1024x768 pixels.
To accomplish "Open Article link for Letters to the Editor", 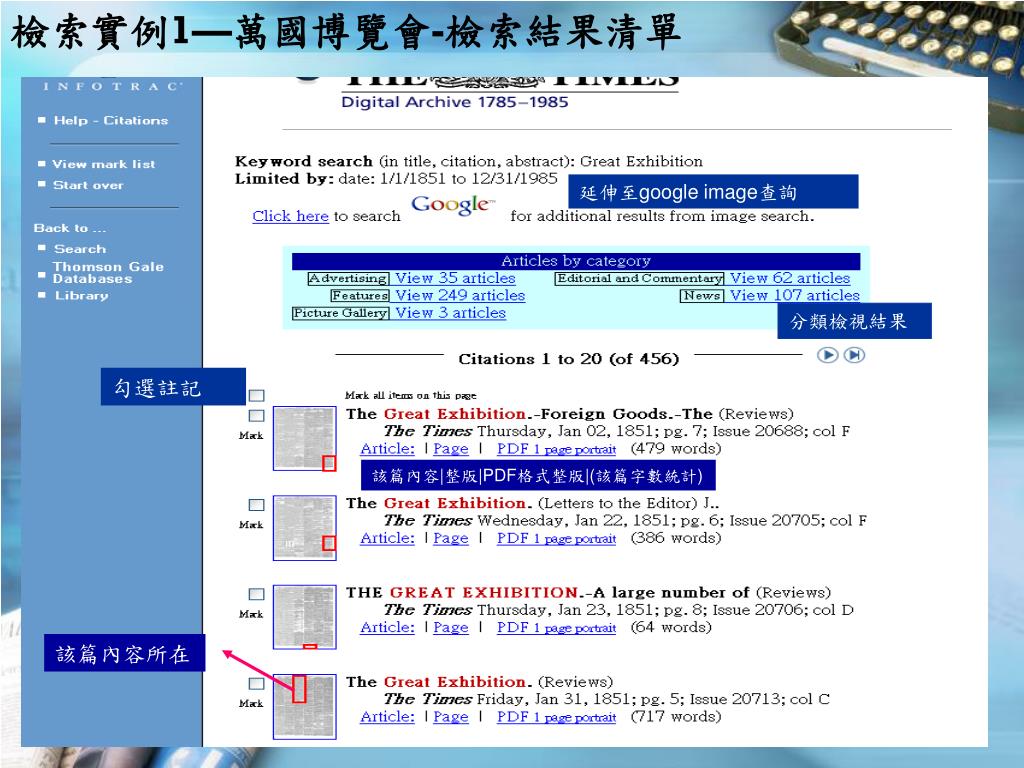I will click(387, 538).
